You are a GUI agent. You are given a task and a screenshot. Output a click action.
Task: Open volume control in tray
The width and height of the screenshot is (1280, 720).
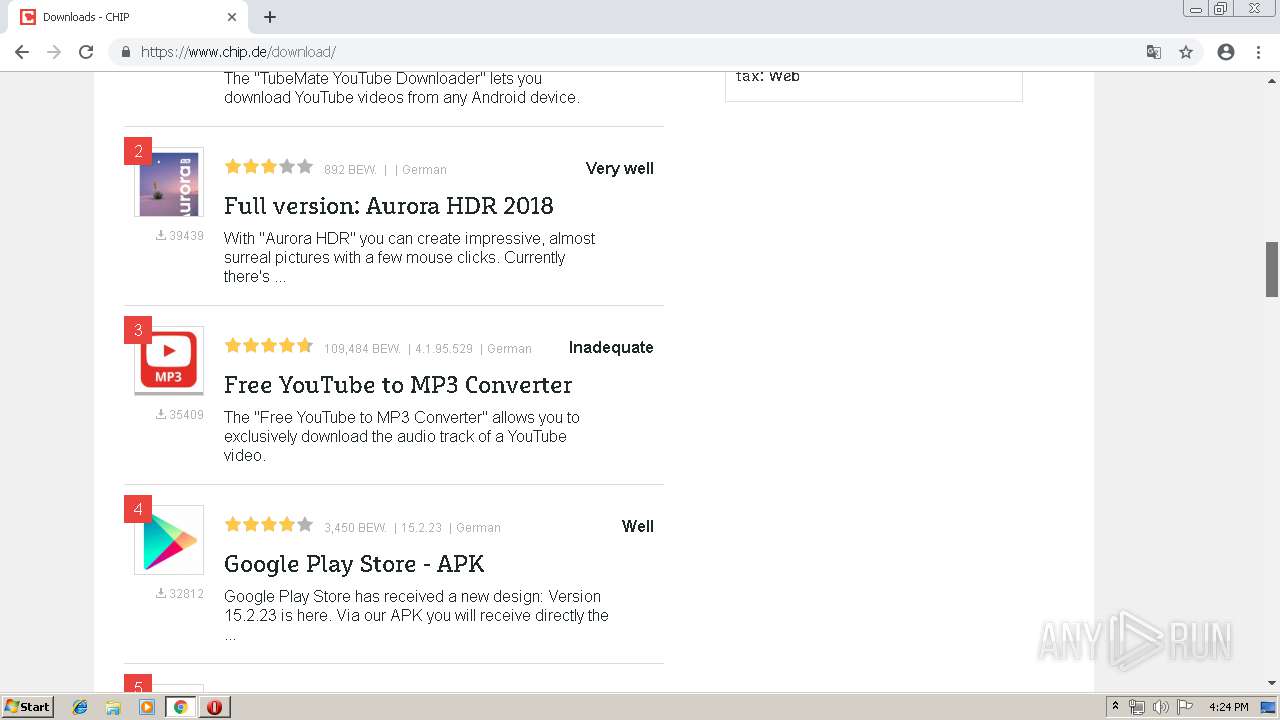(x=1160, y=707)
